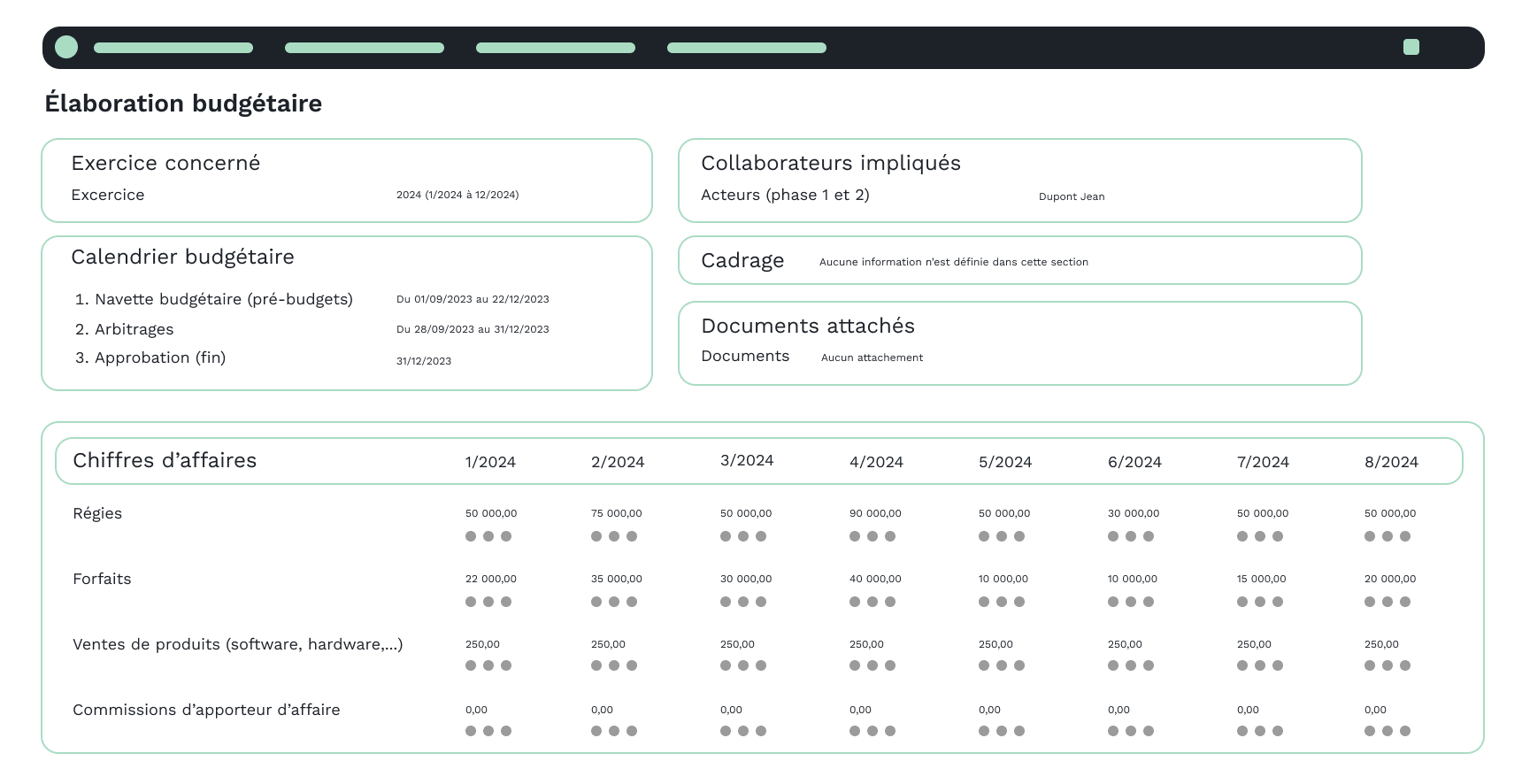The width and height of the screenshot is (1522, 784).
Task: Select the Ventes de produits row label
Action: tap(237, 644)
